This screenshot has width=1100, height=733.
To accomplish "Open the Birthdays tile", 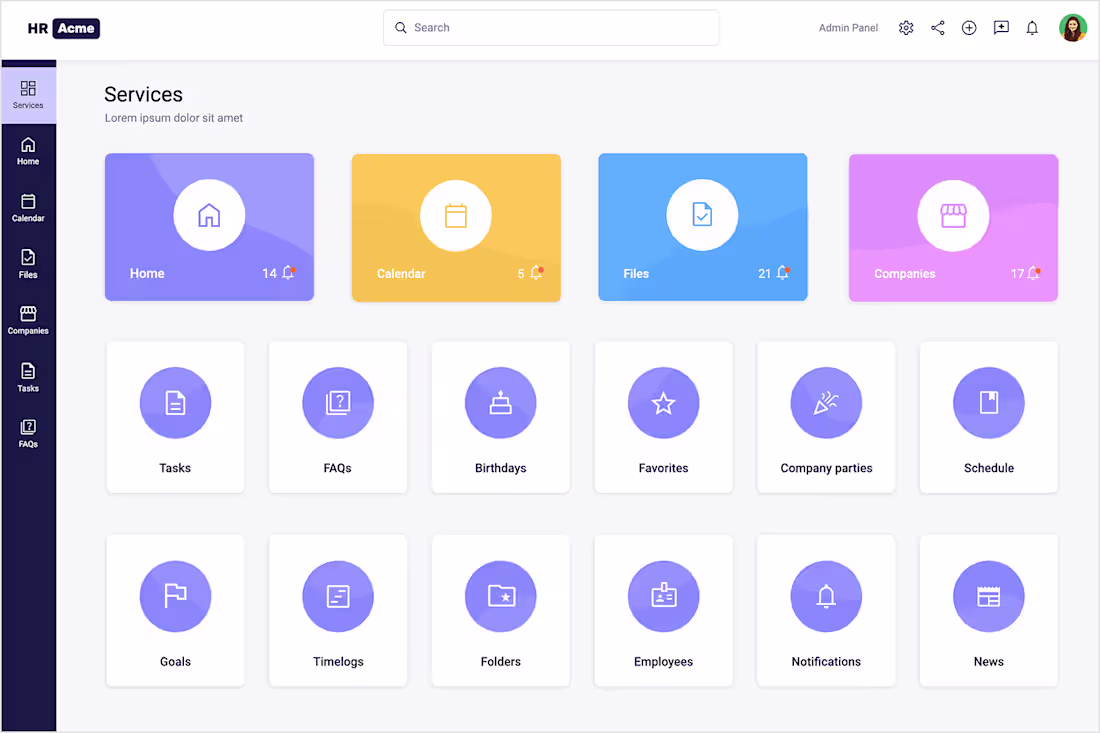I will coord(501,417).
